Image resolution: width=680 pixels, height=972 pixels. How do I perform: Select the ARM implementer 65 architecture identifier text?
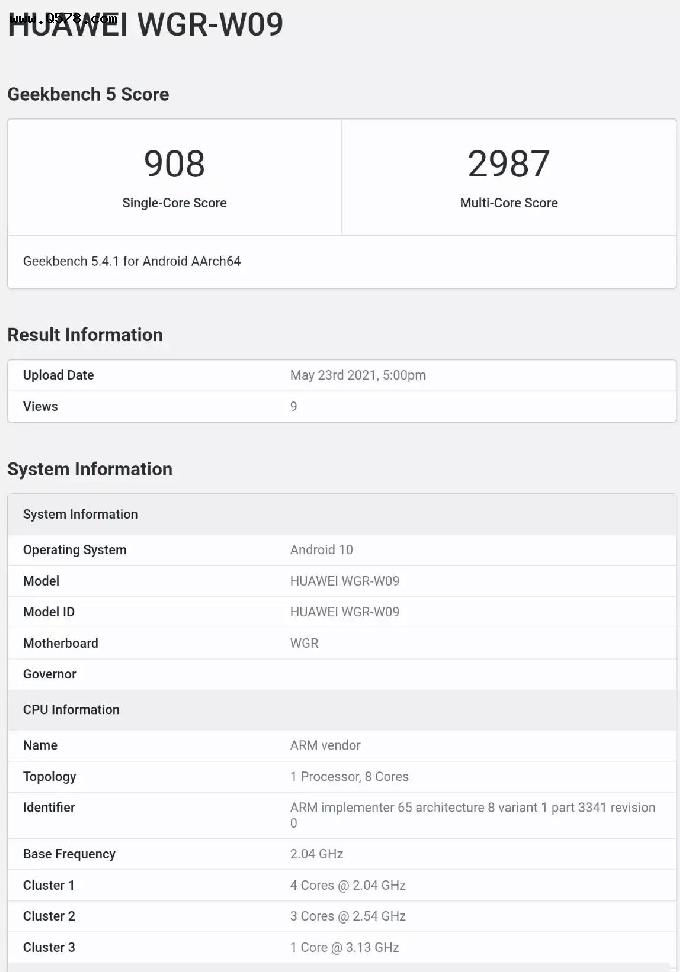472,815
